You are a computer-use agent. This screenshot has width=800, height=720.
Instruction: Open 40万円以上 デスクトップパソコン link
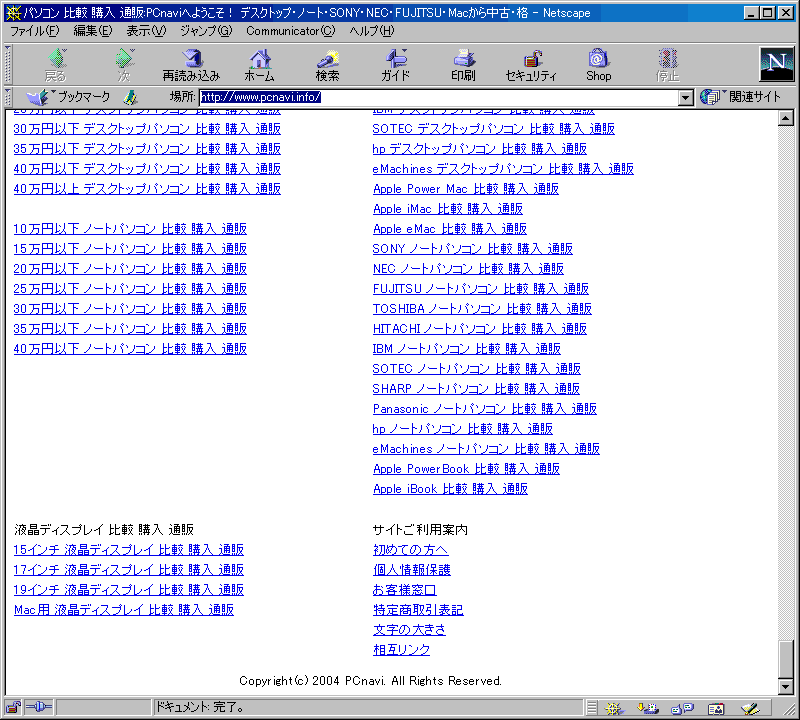(x=147, y=189)
